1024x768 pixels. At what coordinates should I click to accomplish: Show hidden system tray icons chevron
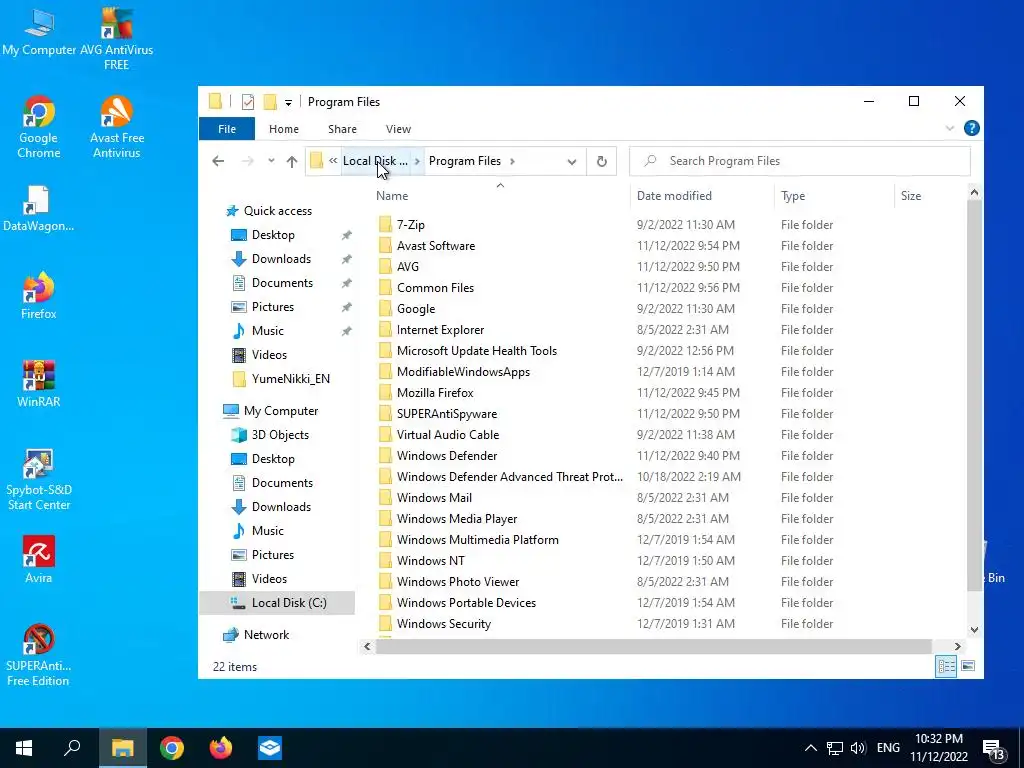810,748
